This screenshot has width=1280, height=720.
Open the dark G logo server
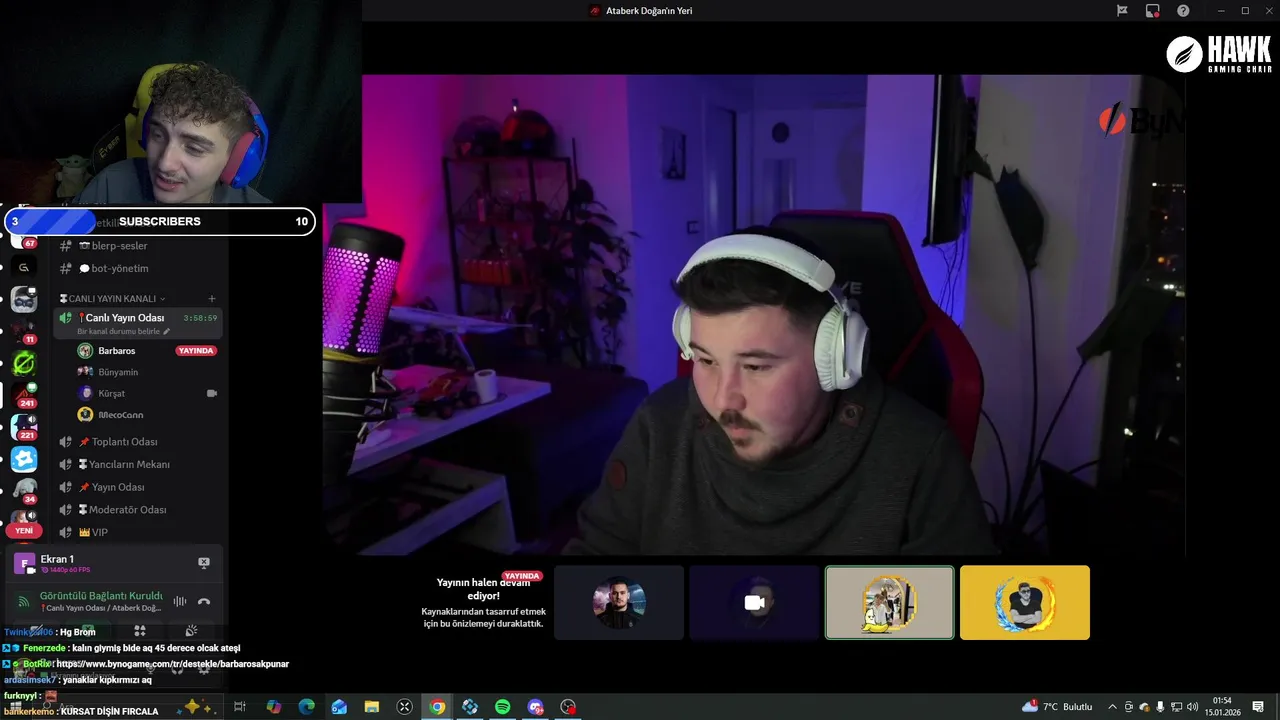[x=24, y=267]
